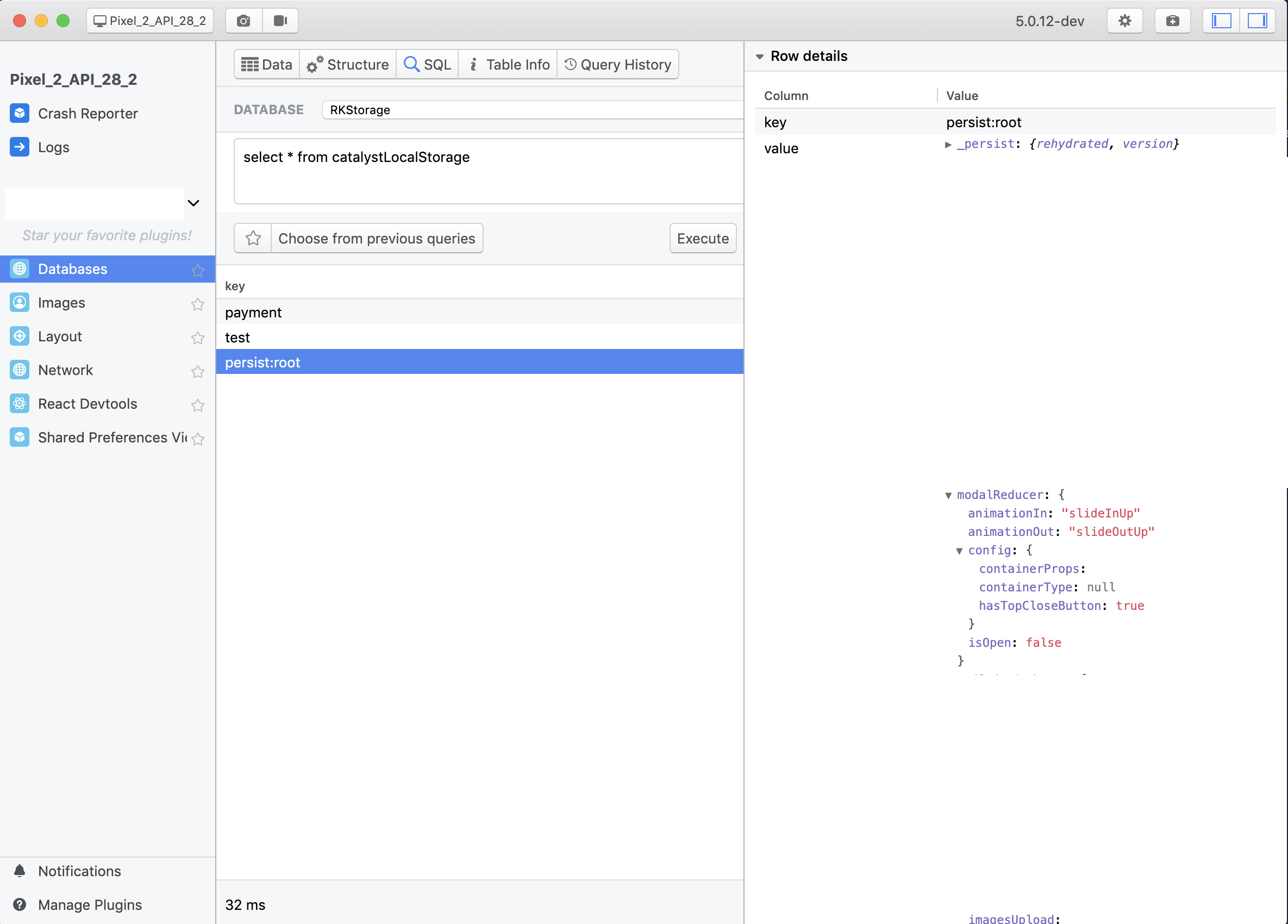Favorite the current query with star icon
This screenshot has height=924, width=1288.
[253, 239]
